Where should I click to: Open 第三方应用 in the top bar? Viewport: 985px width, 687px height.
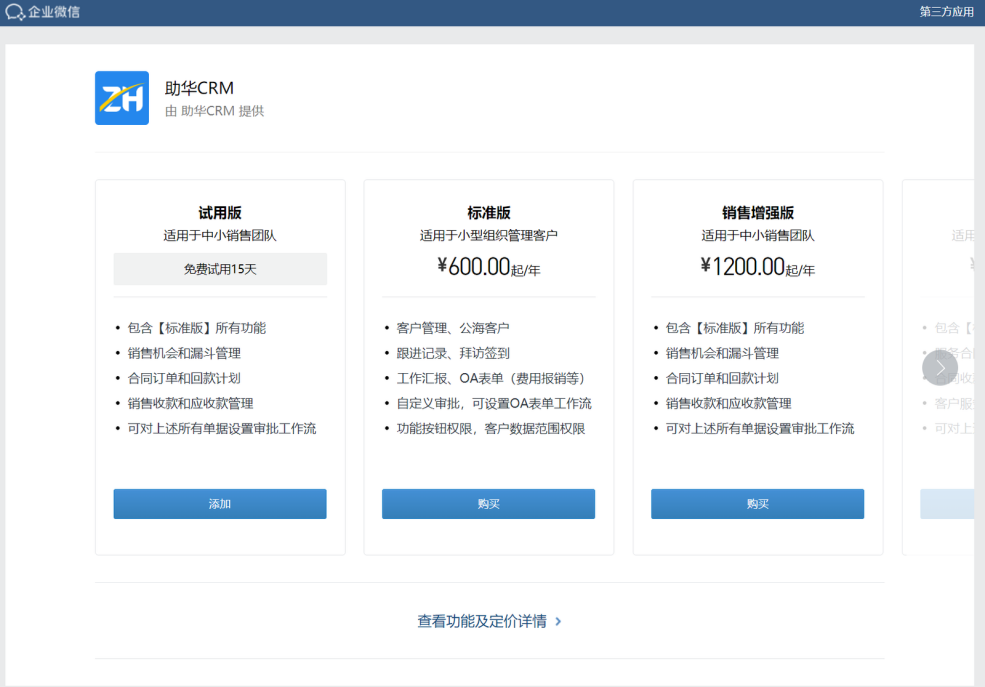coord(946,12)
